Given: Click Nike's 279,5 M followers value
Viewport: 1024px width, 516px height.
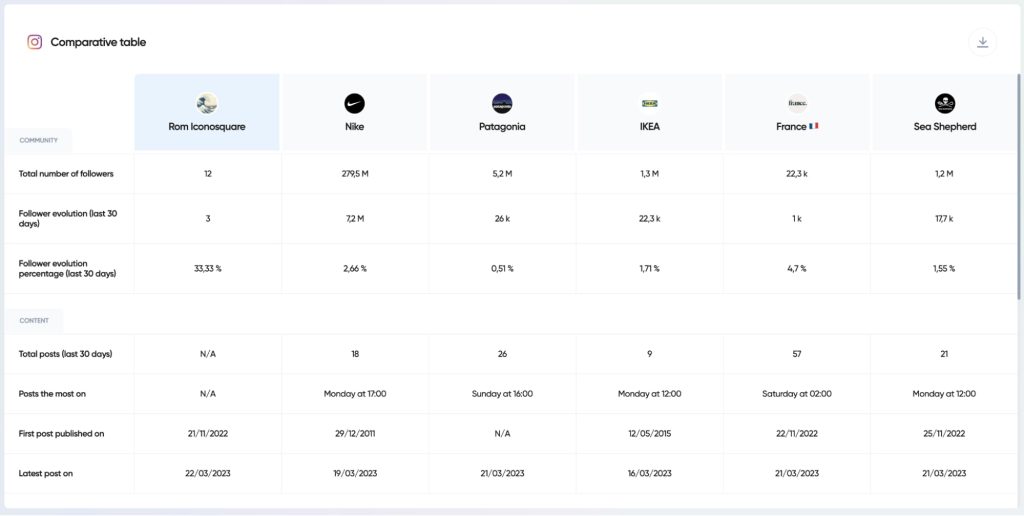Looking at the screenshot, I should (x=355, y=174).
